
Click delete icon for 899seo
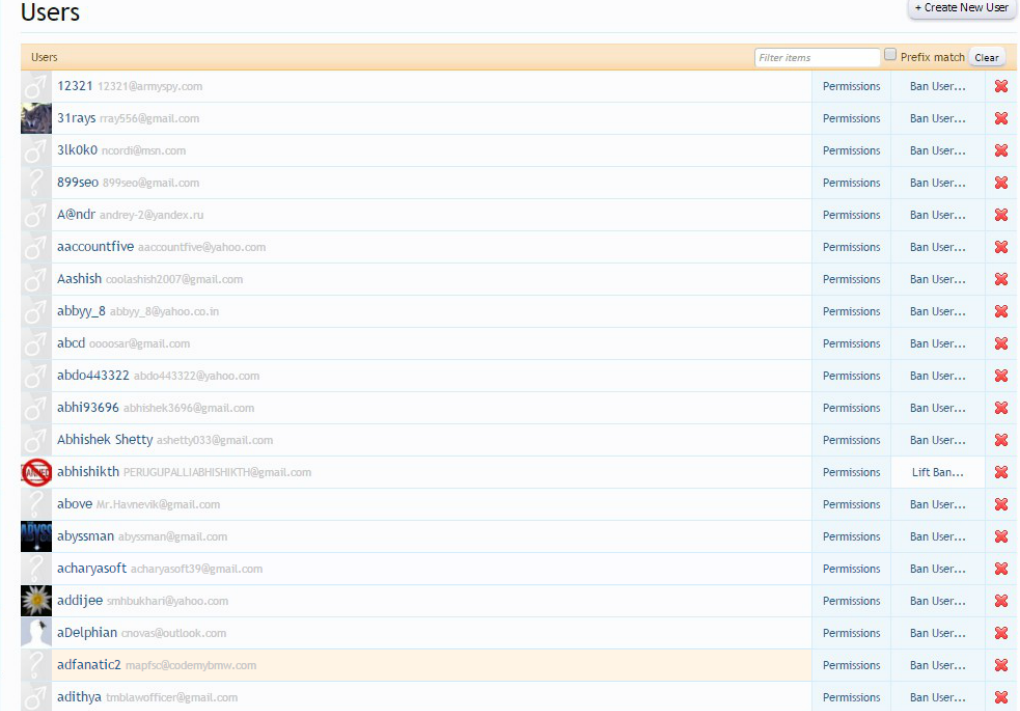[1001, 183]
